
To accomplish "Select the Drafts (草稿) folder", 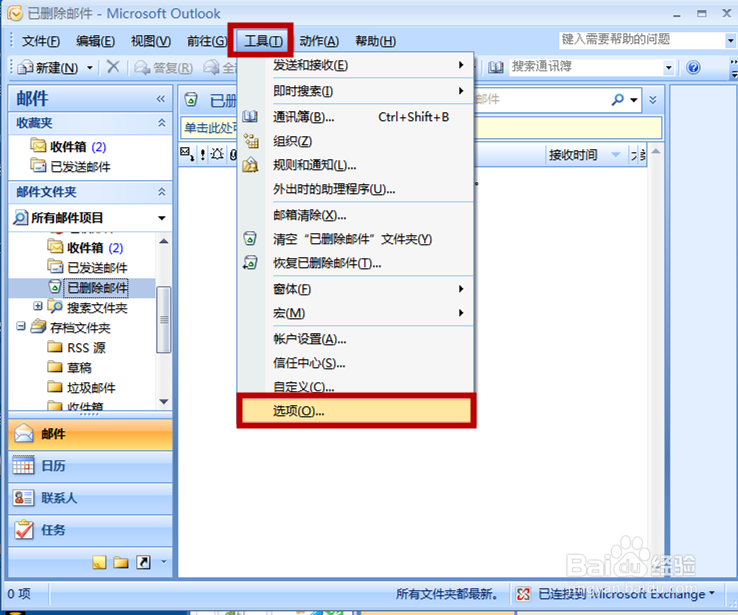I will tap(70, 367).
